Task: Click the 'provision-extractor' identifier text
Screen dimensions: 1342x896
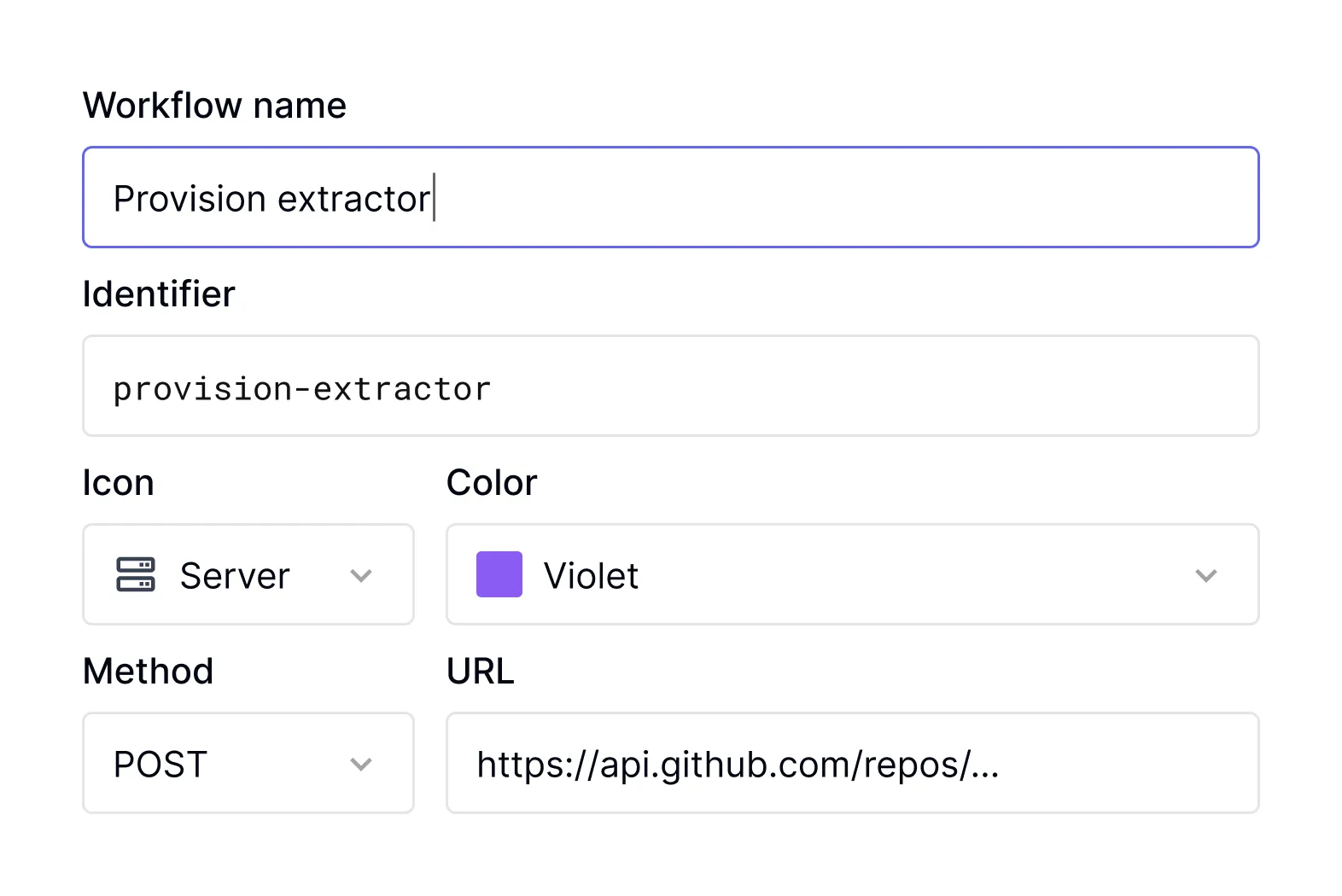Action: pos(302,389)
